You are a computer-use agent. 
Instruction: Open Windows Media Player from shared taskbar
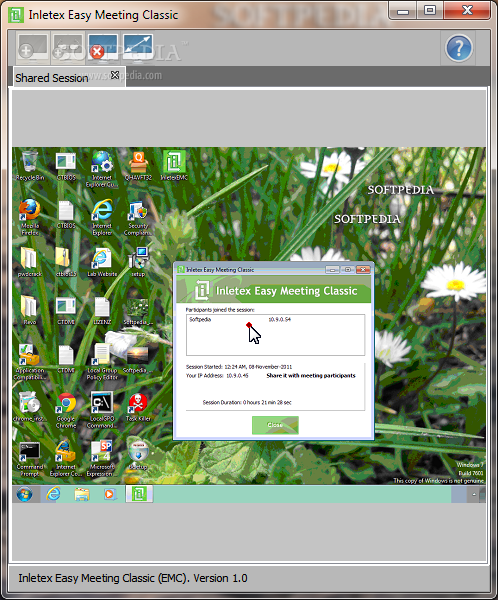[x=110, y=494]
